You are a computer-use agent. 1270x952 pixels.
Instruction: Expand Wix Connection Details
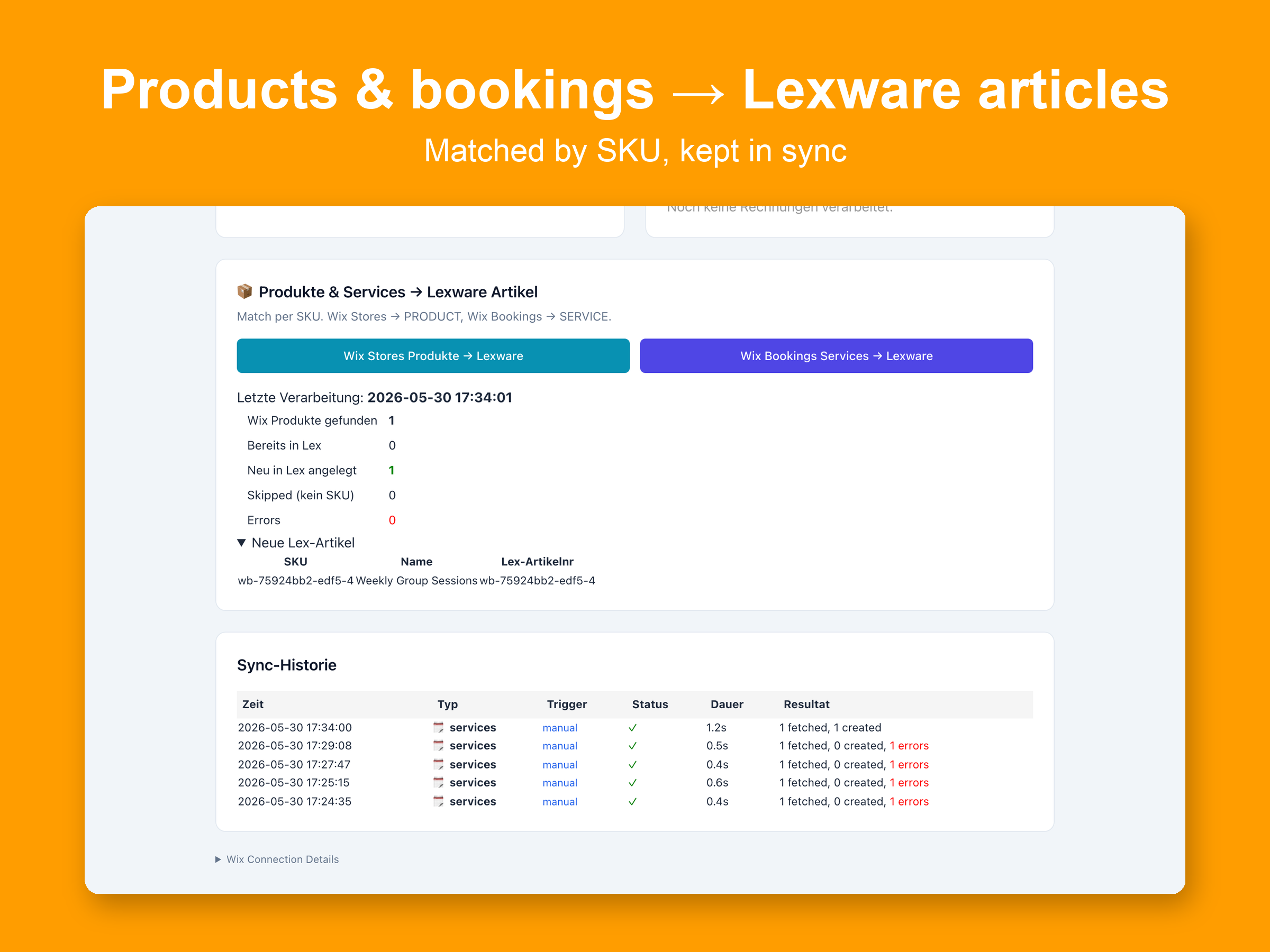coord(277,859)
